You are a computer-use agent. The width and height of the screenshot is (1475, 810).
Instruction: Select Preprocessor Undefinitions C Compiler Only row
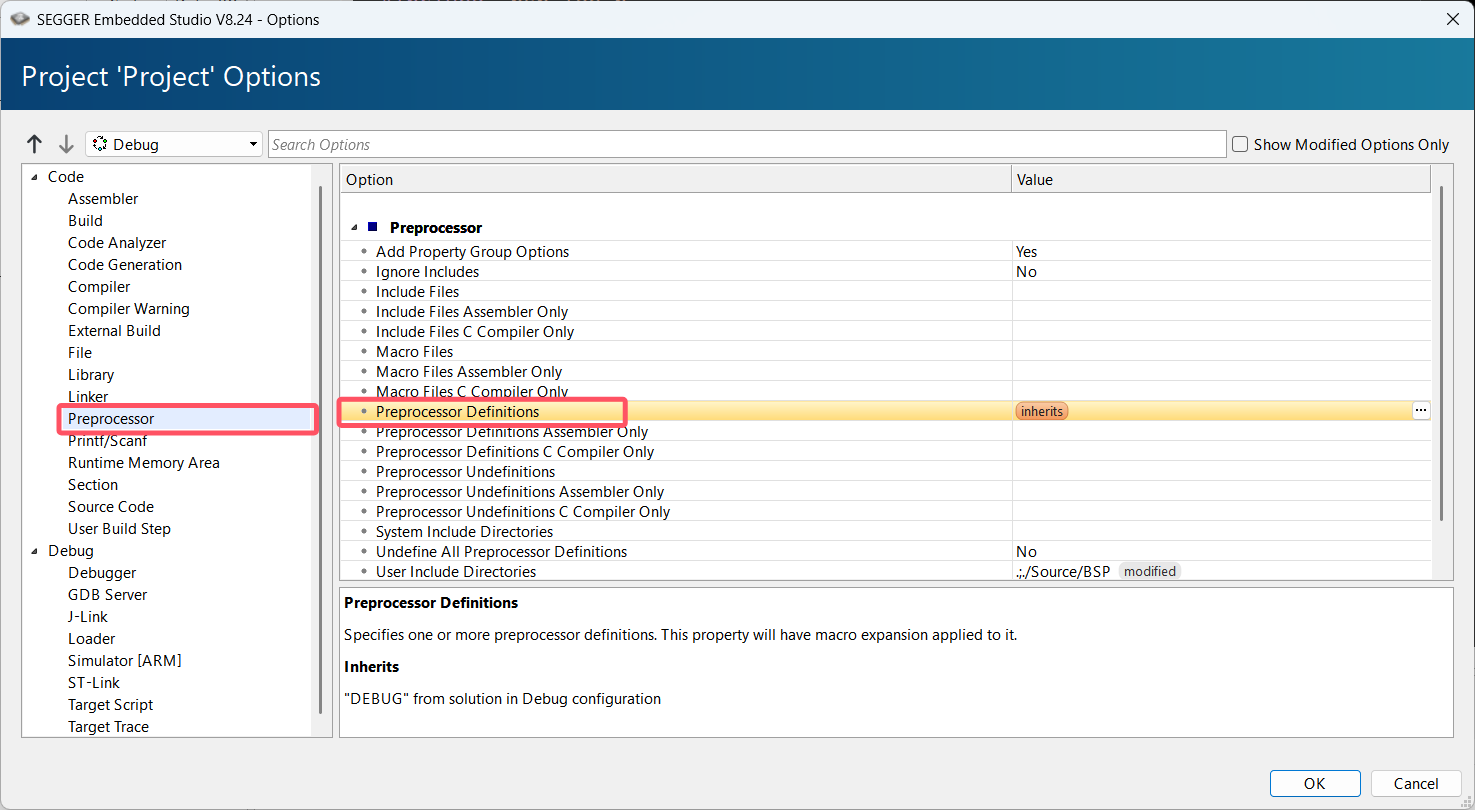tap(885, 512)
